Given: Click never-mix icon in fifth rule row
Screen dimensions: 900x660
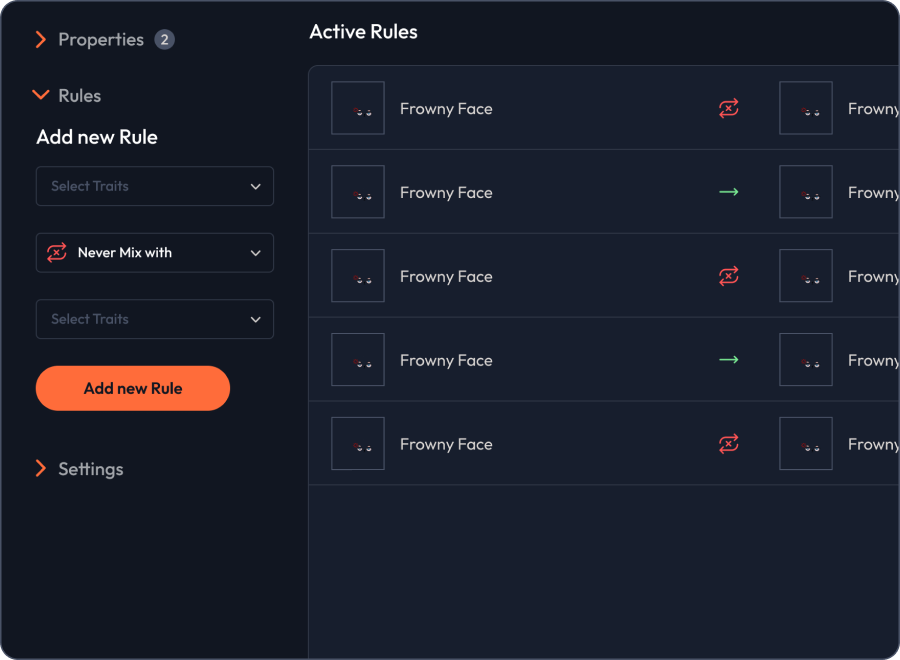Looking at the screenshot, I should tap(729, 444).
